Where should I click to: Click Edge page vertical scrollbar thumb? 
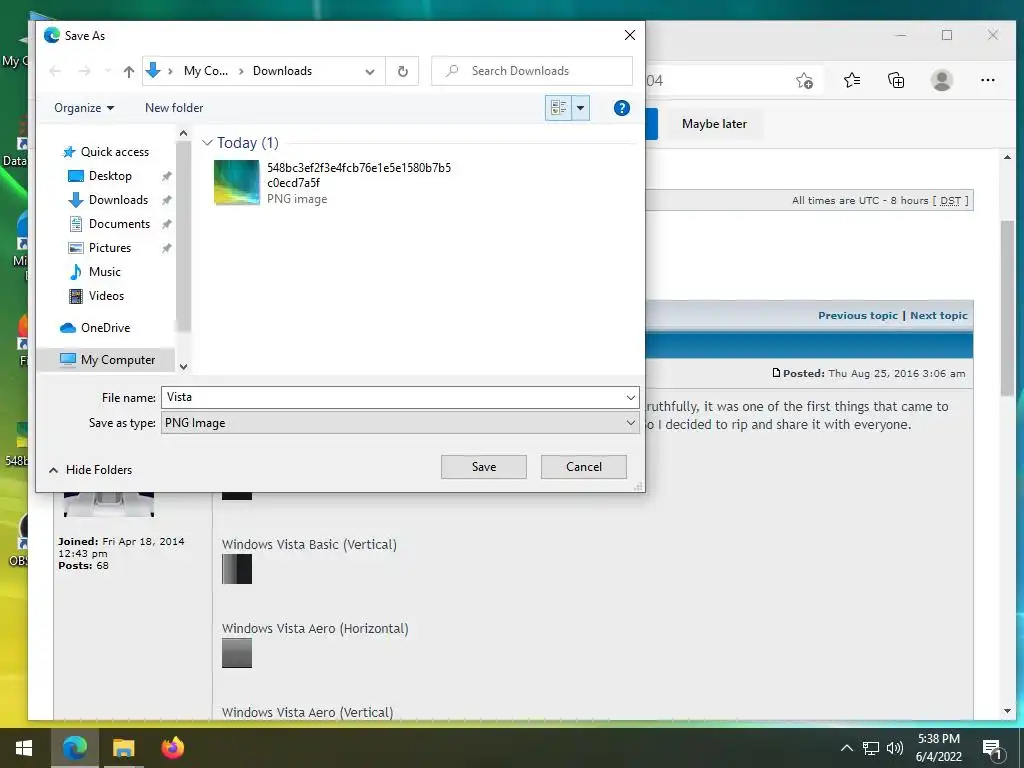(1007, 308)
